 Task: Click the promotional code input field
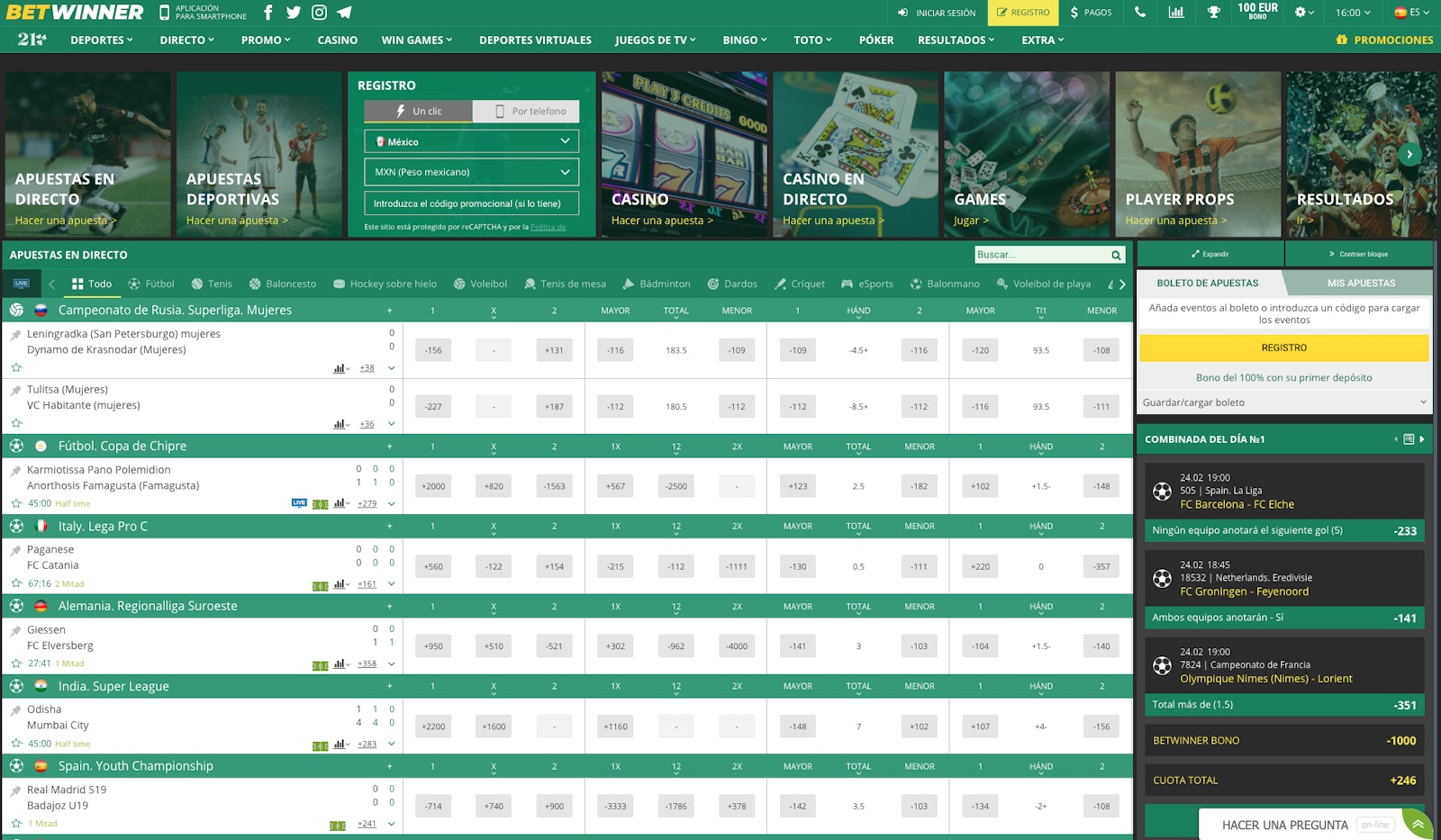point(471,203)
